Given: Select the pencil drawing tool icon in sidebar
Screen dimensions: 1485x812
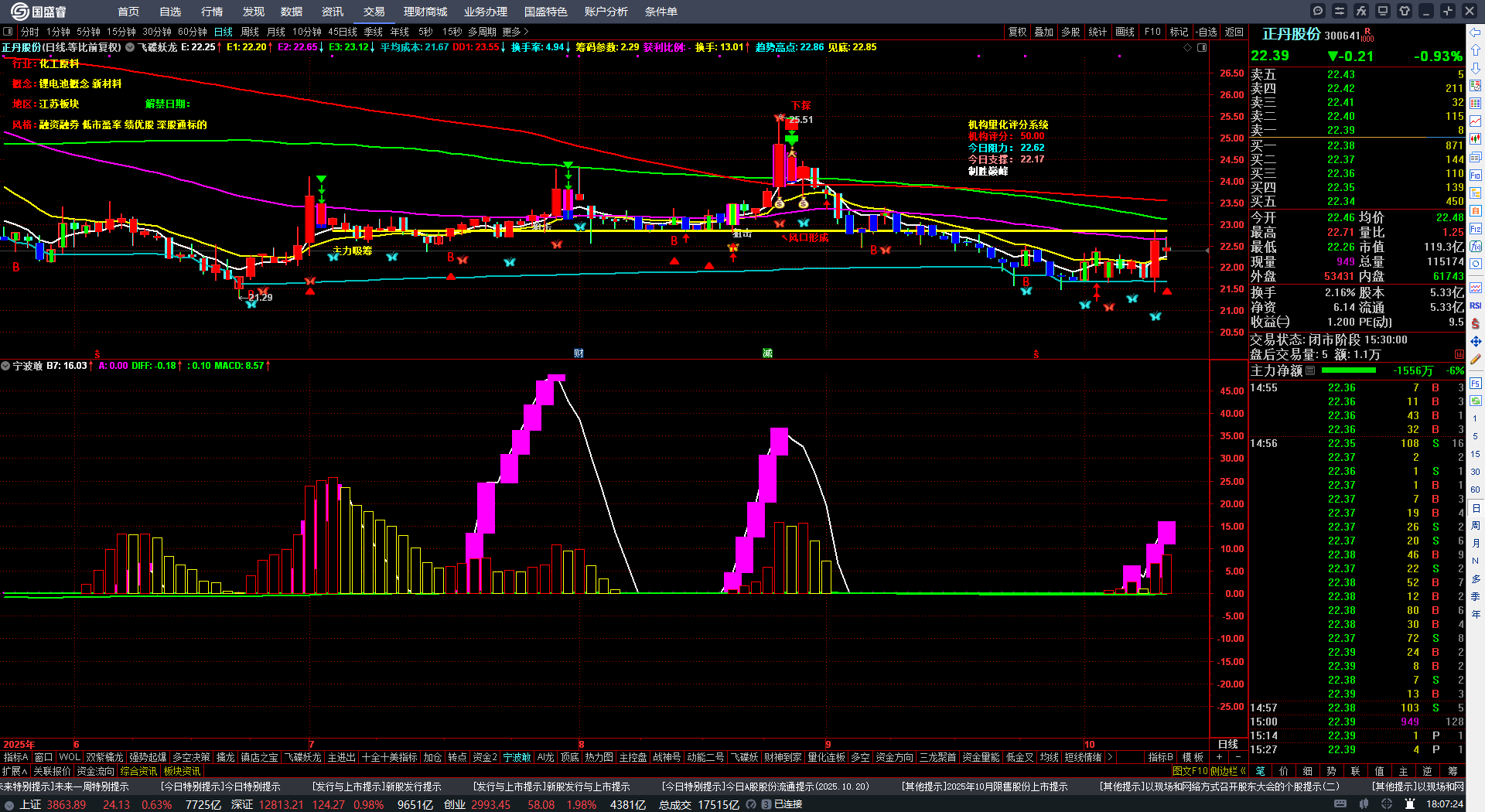Looking at the screenshot, I should pyautogui.click(x=1476, y=359).
